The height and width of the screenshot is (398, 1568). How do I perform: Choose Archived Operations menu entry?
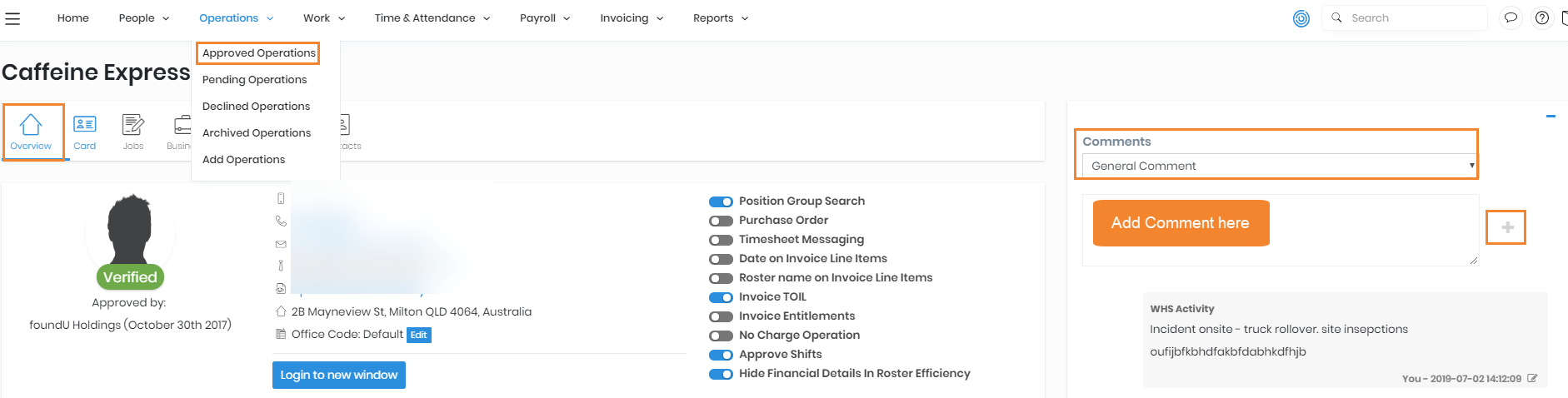point(257,133)
